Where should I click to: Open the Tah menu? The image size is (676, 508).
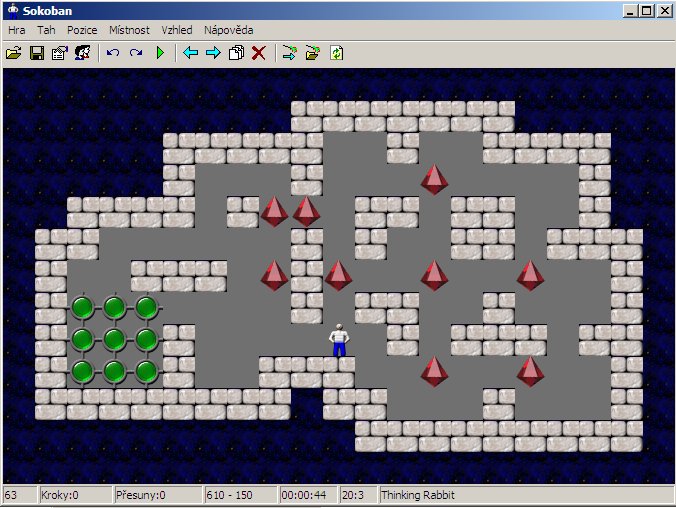46,30
